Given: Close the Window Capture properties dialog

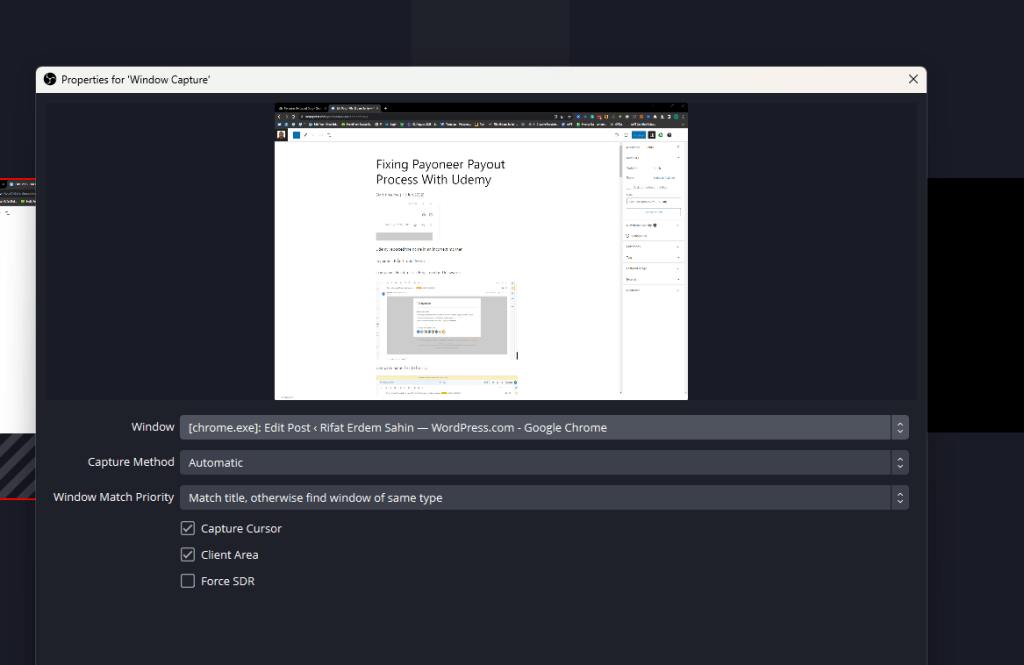Looking at the screenshot, I should [913, 79].
